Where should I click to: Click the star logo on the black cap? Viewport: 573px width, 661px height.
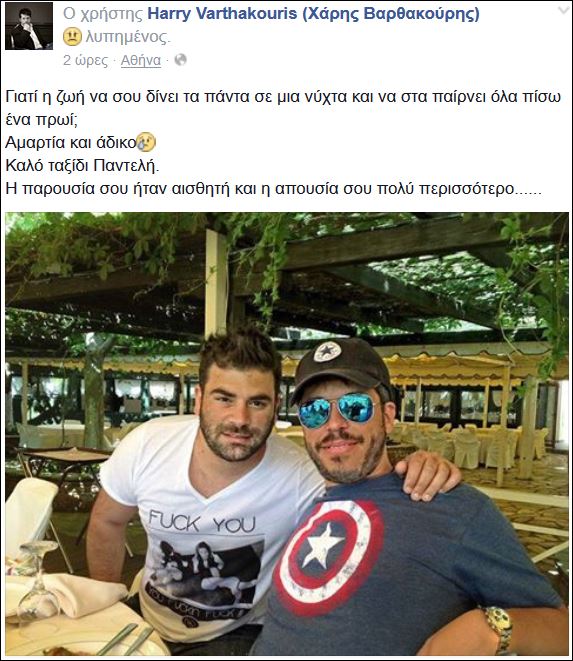point(327,352)
